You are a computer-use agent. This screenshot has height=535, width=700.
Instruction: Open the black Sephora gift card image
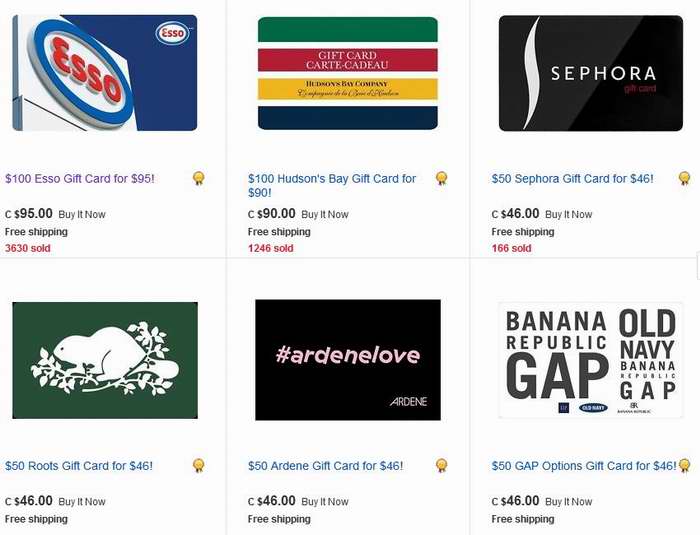click(x=591, y=73)
